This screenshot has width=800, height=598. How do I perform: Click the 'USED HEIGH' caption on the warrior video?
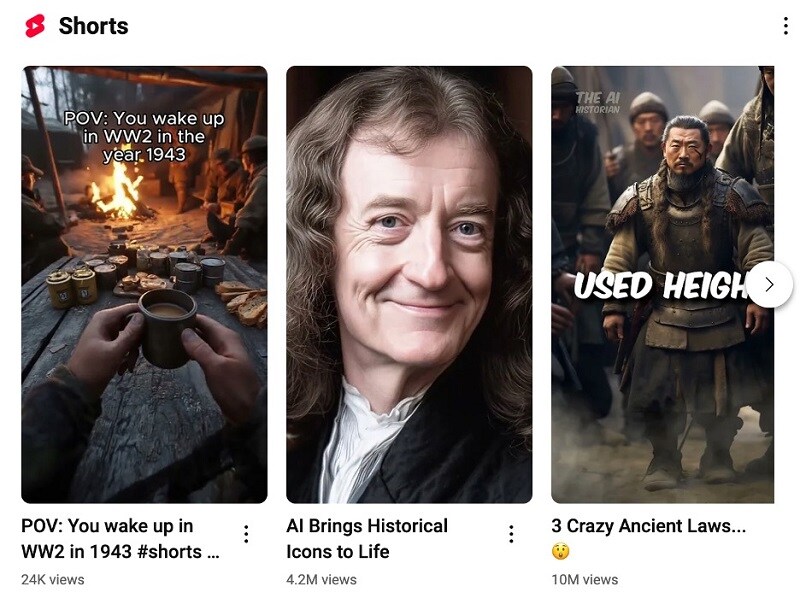point(661,286)
